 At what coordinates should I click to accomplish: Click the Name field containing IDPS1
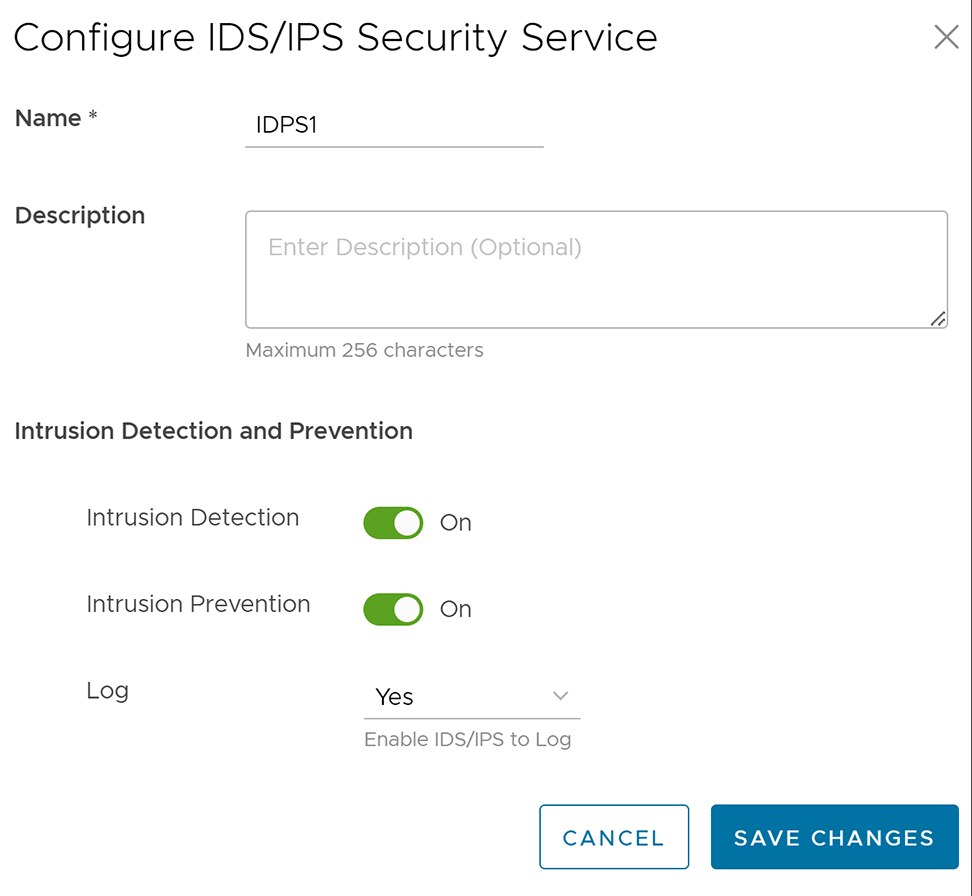[x=393, y=126]
